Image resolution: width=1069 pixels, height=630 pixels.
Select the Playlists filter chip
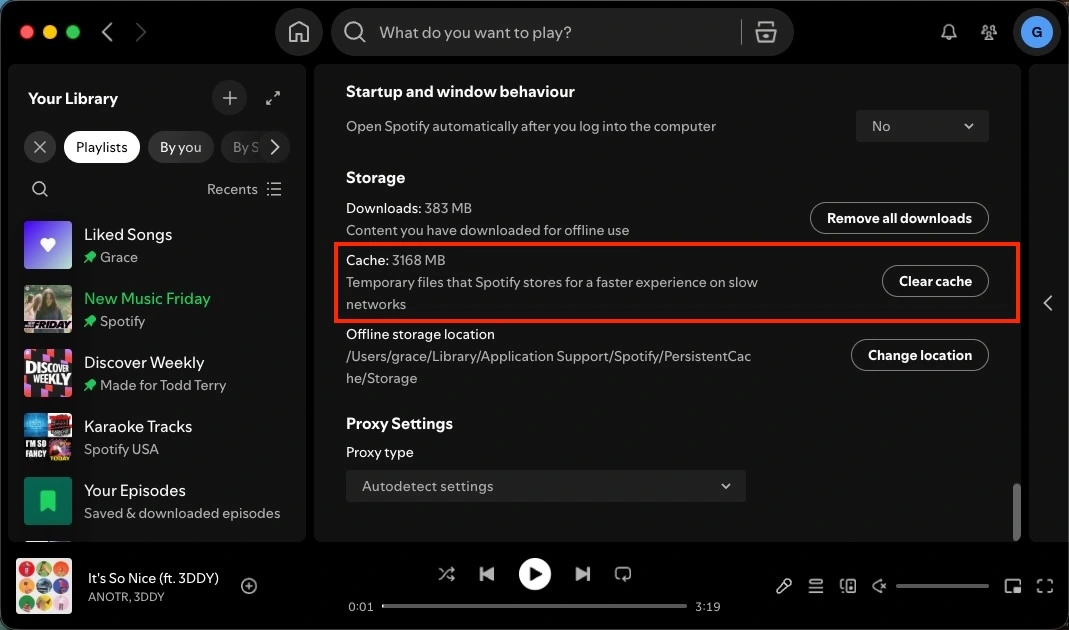[x=102, y=147]
